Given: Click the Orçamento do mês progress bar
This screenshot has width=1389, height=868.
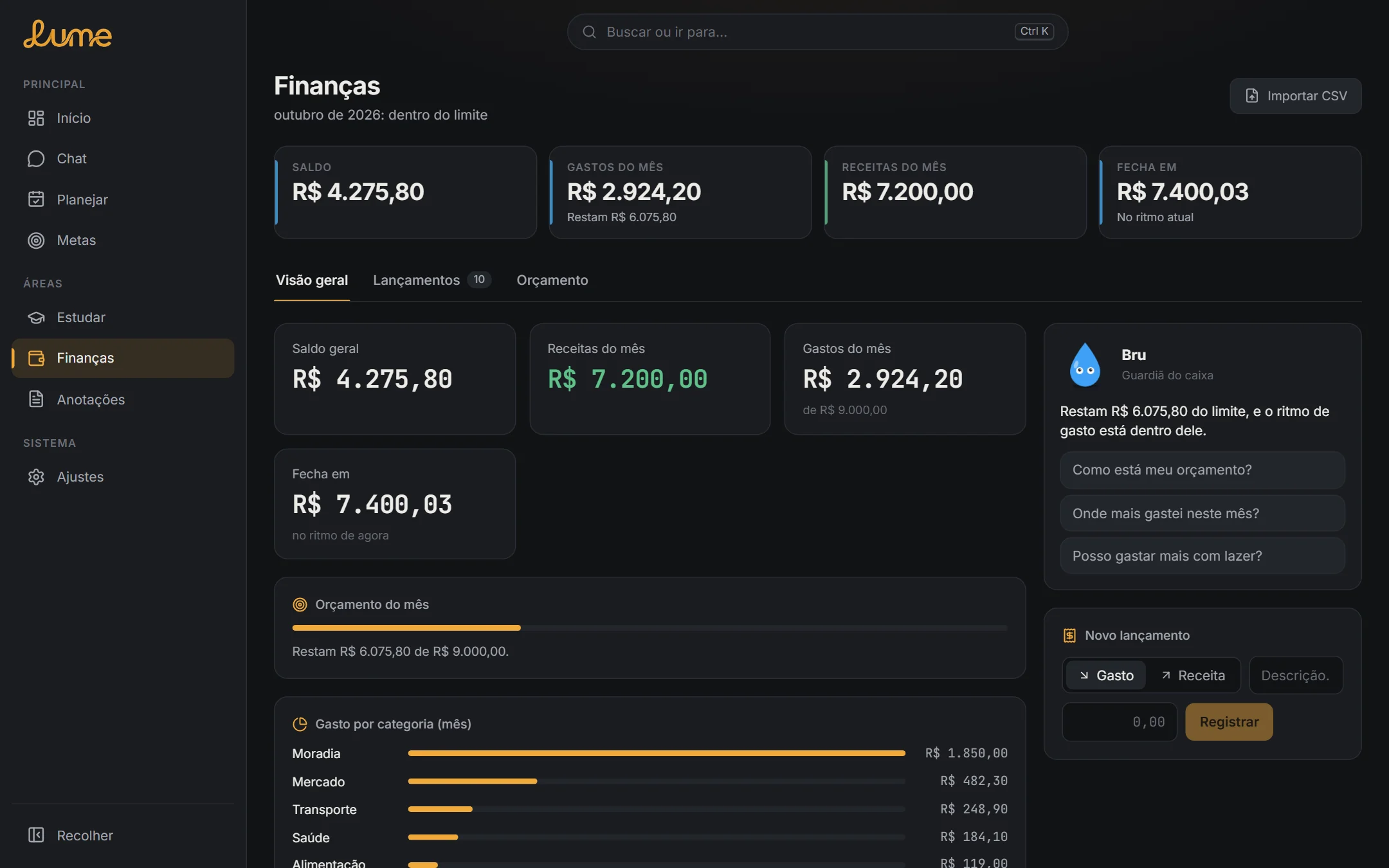Looking at the screenshot, I should [649, 628].
